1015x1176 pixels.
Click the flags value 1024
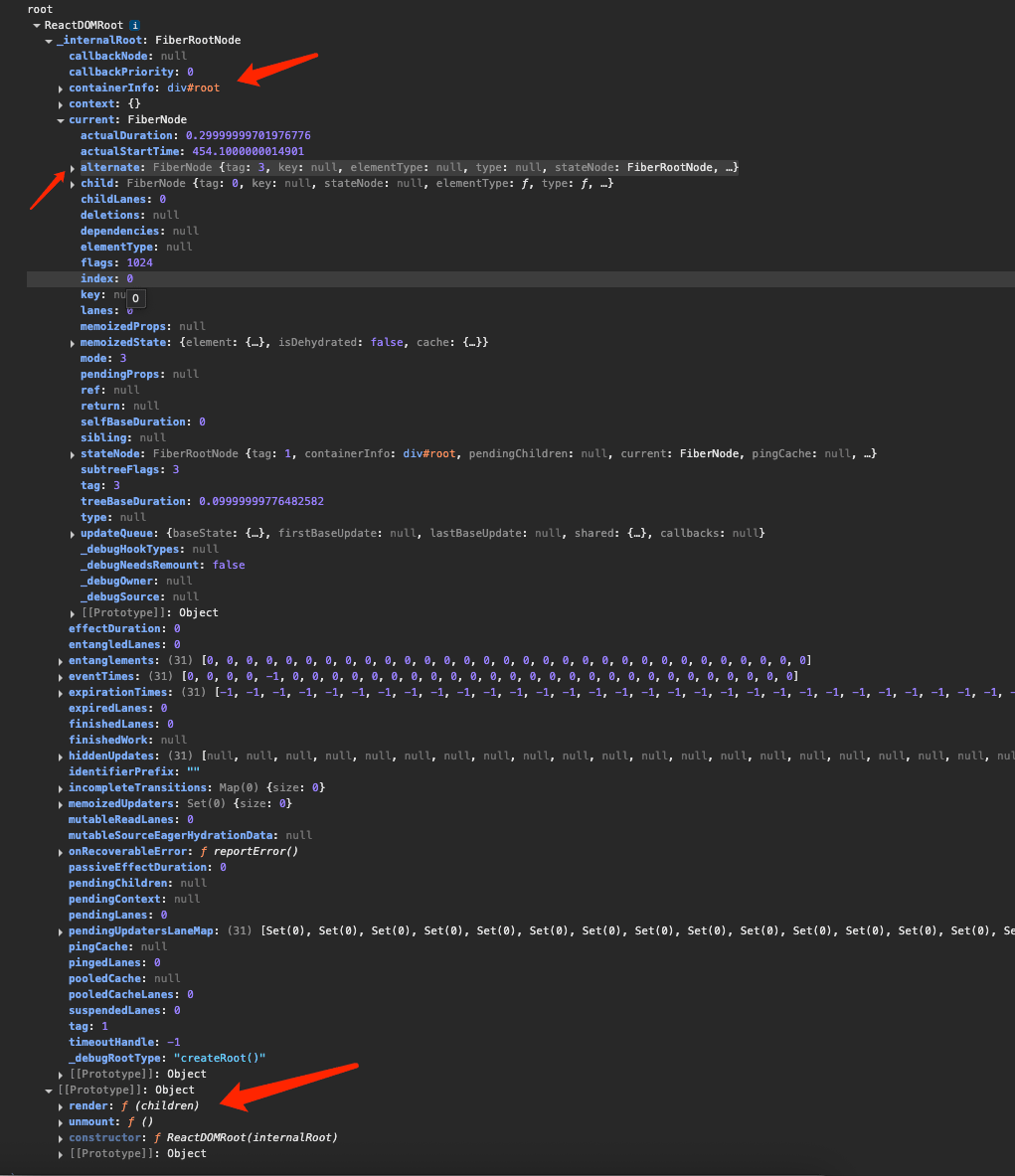tap(139, 263)
